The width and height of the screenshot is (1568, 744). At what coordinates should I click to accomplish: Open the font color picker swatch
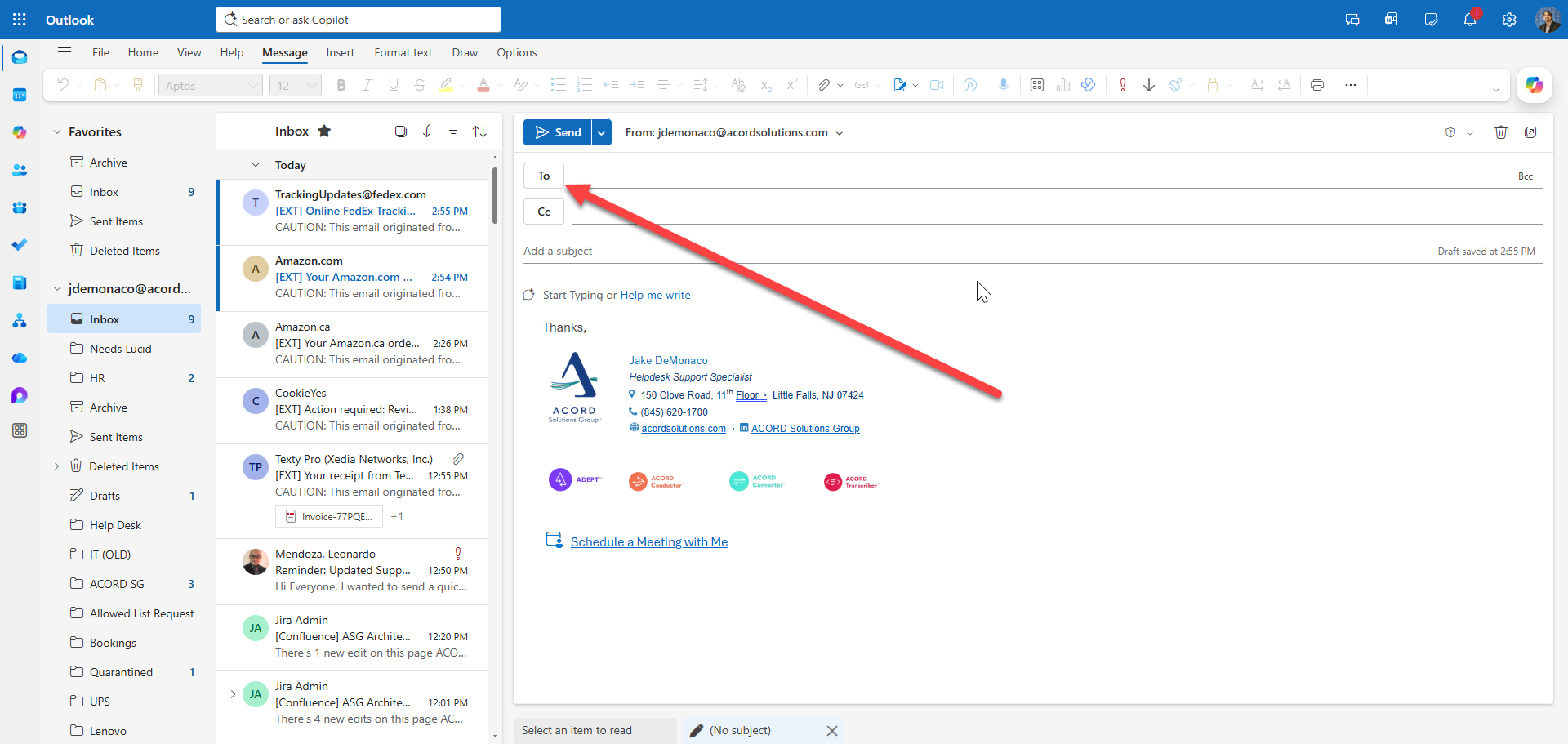pos(483,85)
